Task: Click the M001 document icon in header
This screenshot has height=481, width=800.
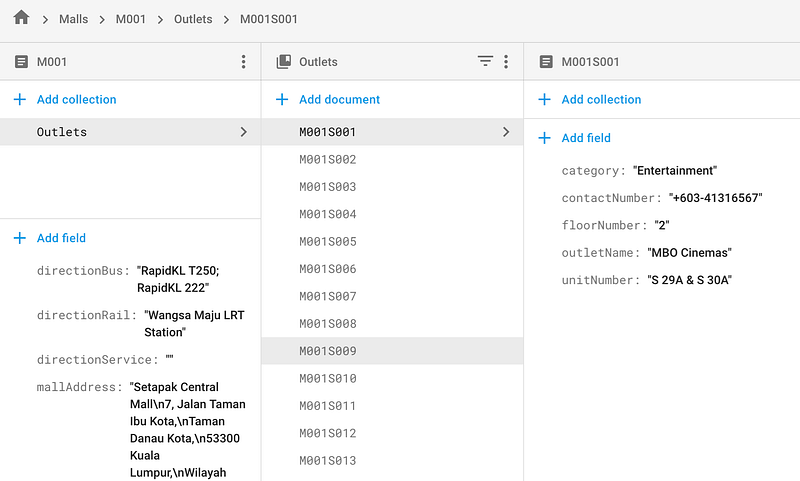Action: [x=21, y=62]
